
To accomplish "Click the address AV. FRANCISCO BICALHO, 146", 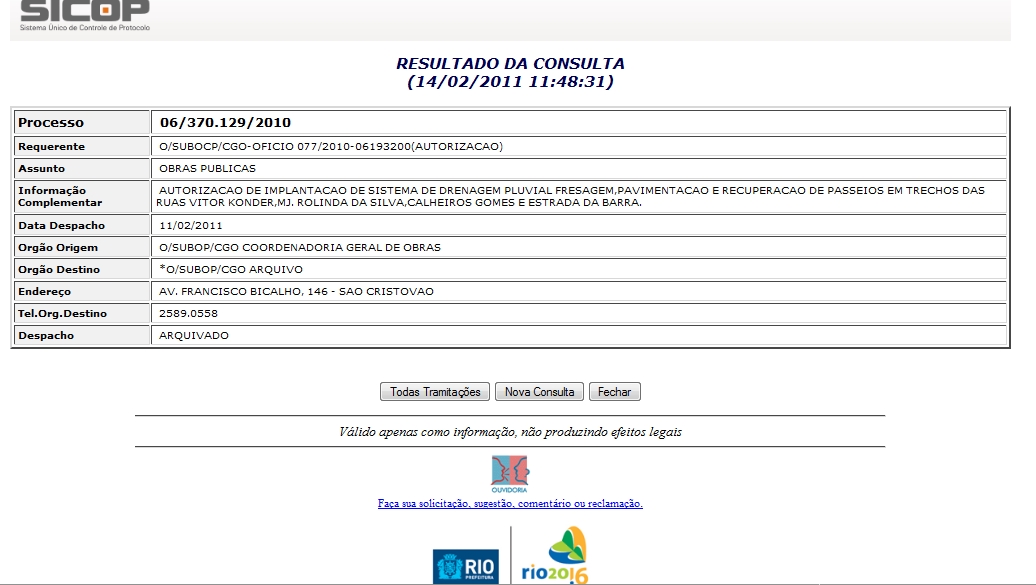I will 296,292.
